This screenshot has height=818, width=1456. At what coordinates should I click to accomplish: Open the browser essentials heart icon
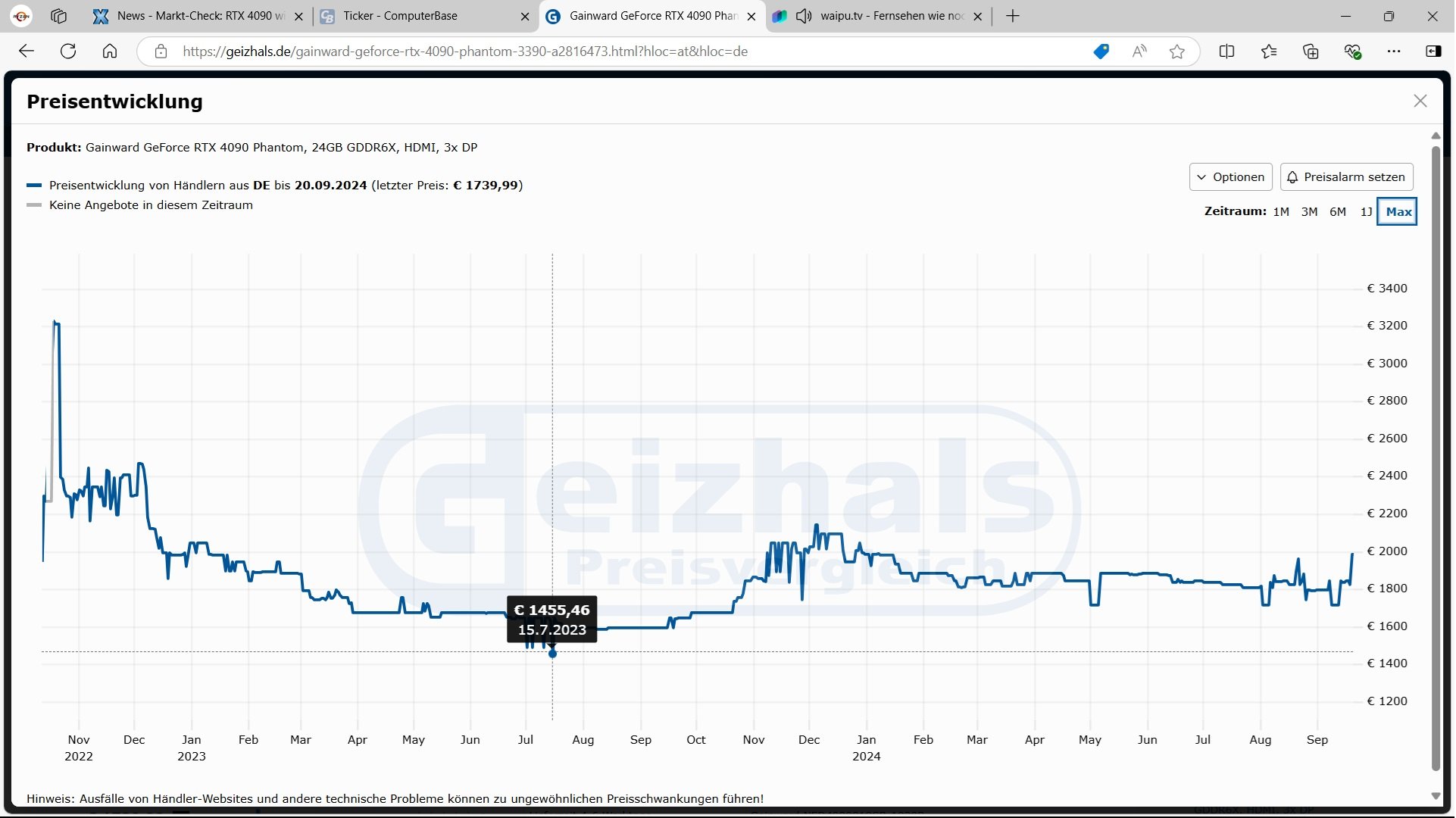click(1352, 52)
